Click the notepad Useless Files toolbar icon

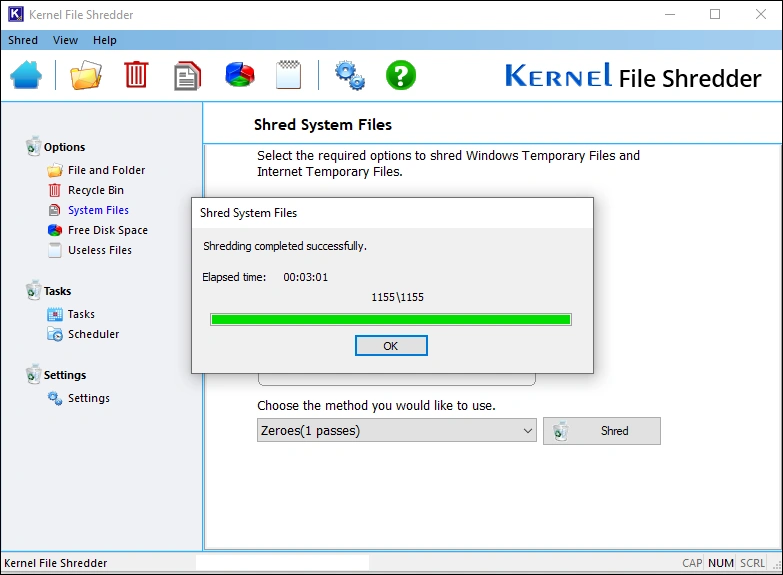pos(288,76)
